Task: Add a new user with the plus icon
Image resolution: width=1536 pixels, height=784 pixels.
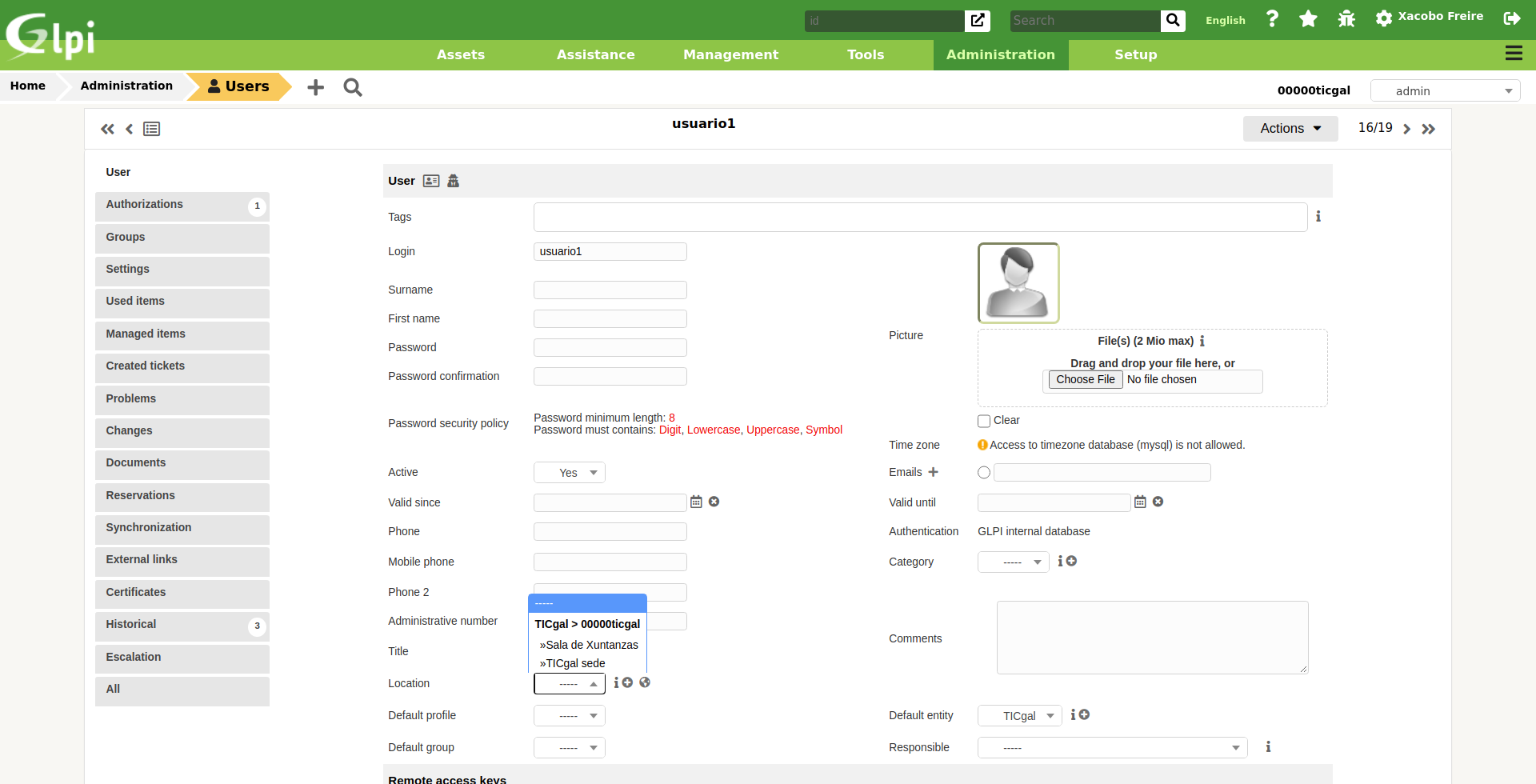Action: (x=314, y=86)
